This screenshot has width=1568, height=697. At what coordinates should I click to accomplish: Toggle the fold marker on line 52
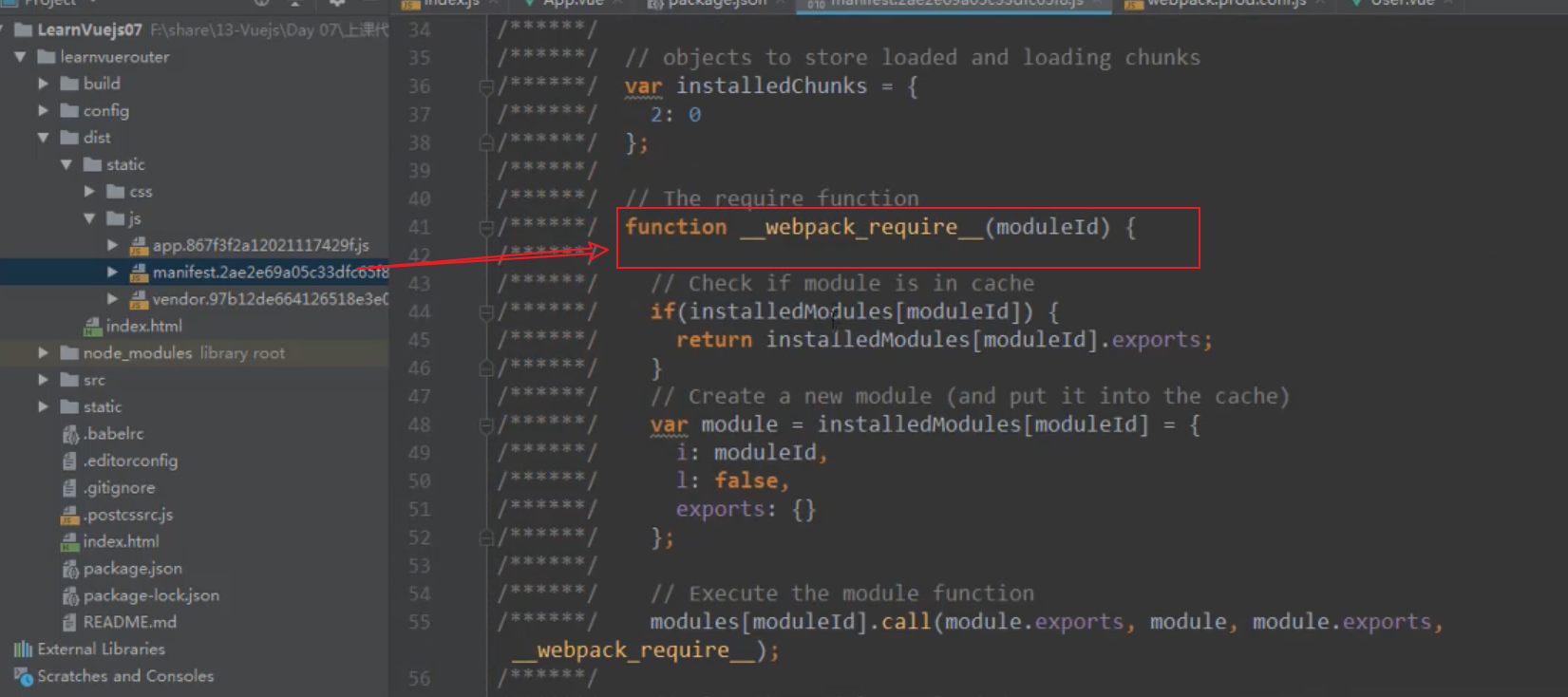486,538
